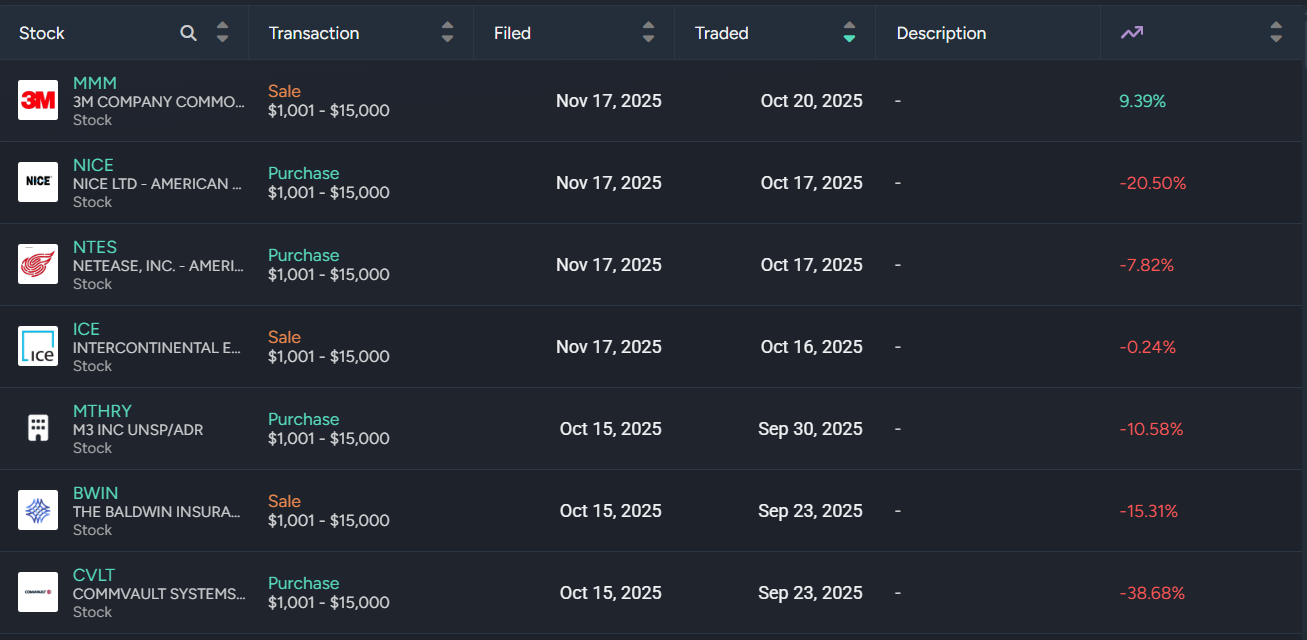
Task: Open the CVLT ticker link
Action: [x=94, y=575]
